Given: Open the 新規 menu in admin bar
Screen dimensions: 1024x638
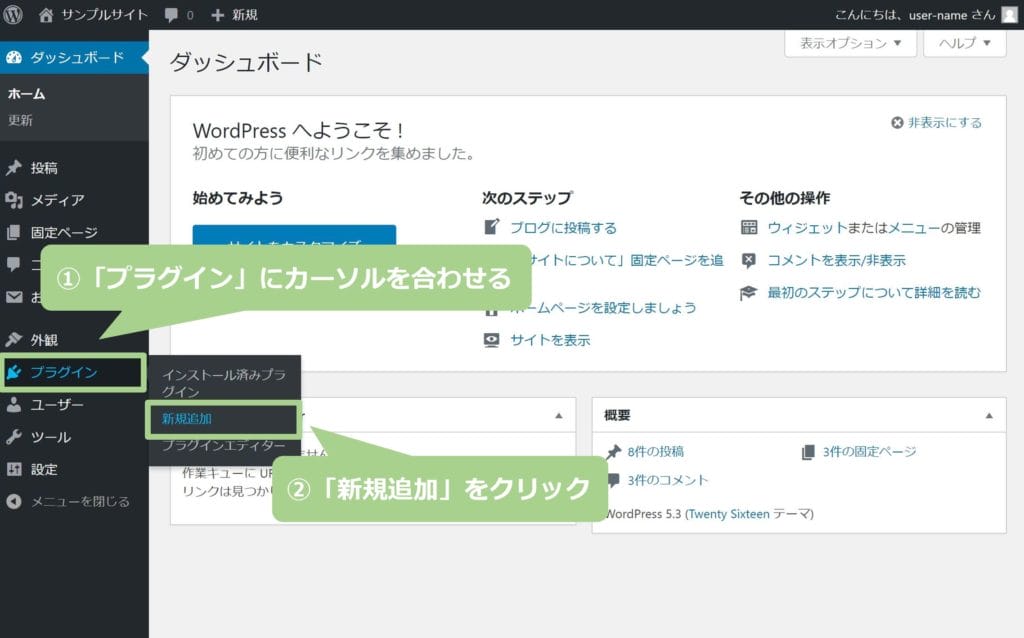Looking at the screenshot, I should coord(234,15).
